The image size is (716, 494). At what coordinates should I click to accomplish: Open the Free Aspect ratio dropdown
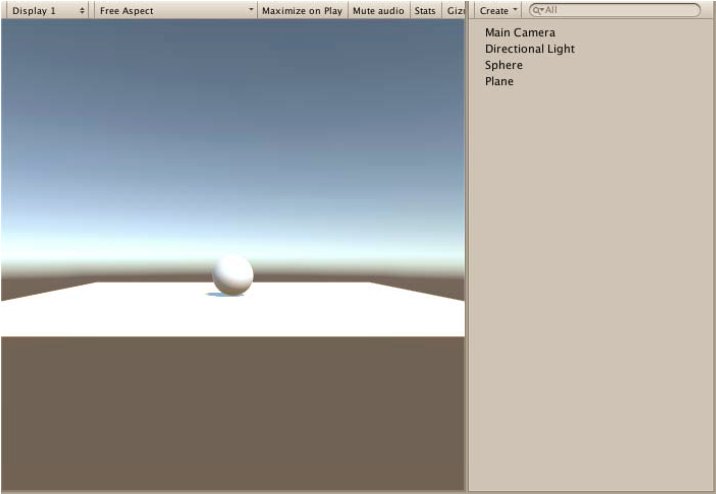coord(175,11)
